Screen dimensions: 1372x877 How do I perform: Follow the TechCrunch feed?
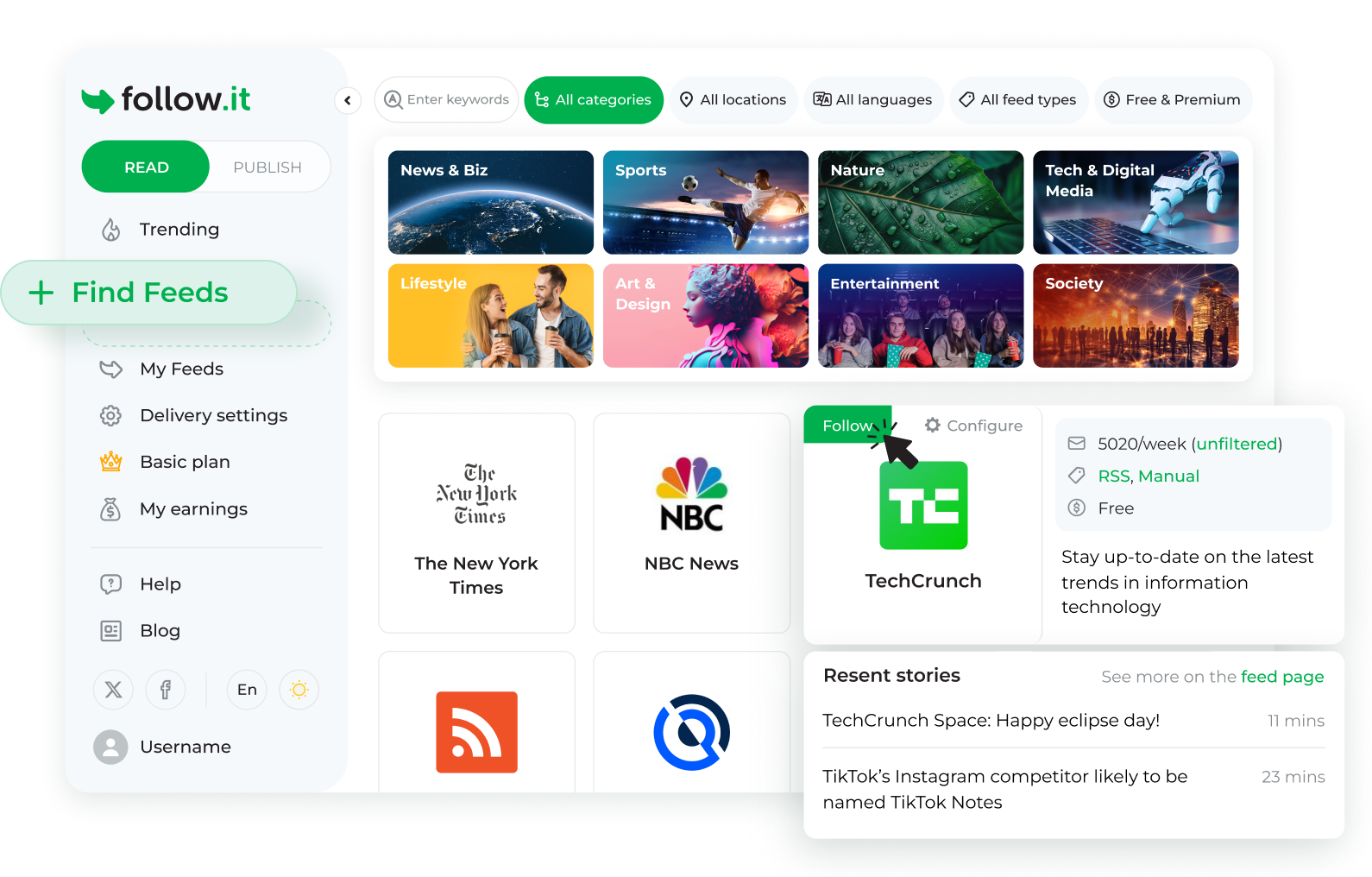(x=847, y=425)
